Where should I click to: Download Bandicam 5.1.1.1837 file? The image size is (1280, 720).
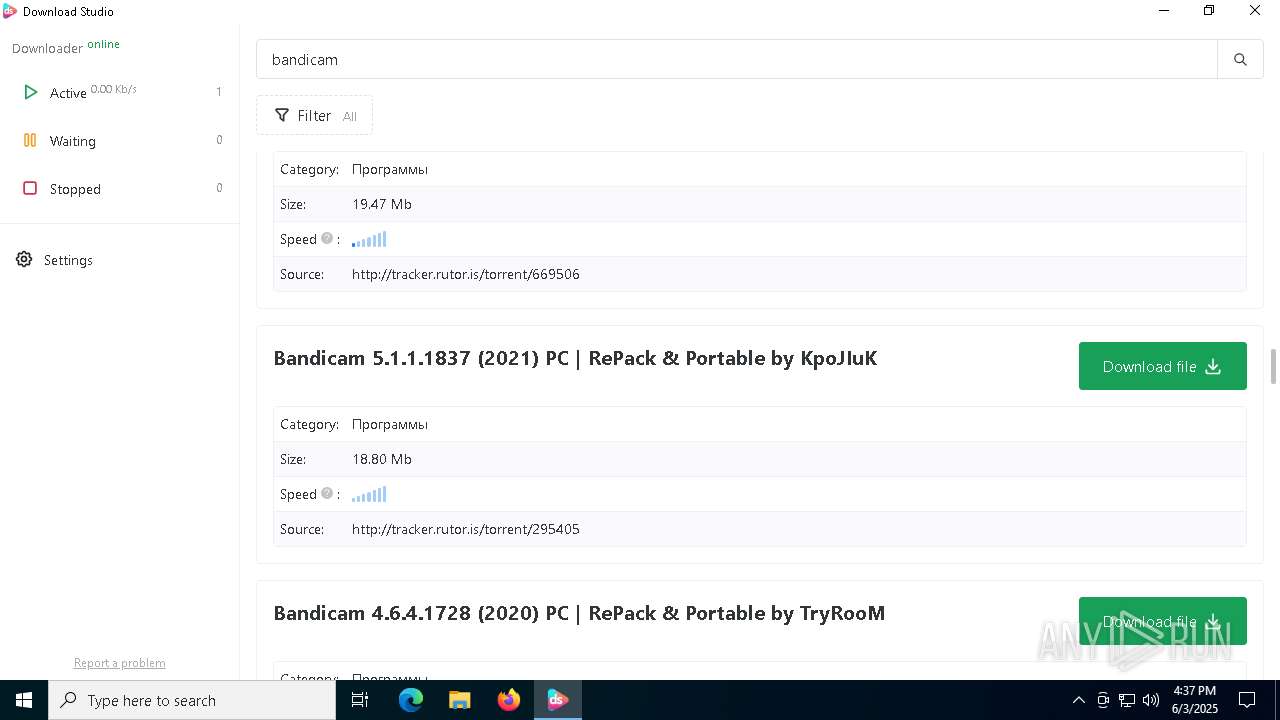pyautogui.click(x=1162, y=366)
